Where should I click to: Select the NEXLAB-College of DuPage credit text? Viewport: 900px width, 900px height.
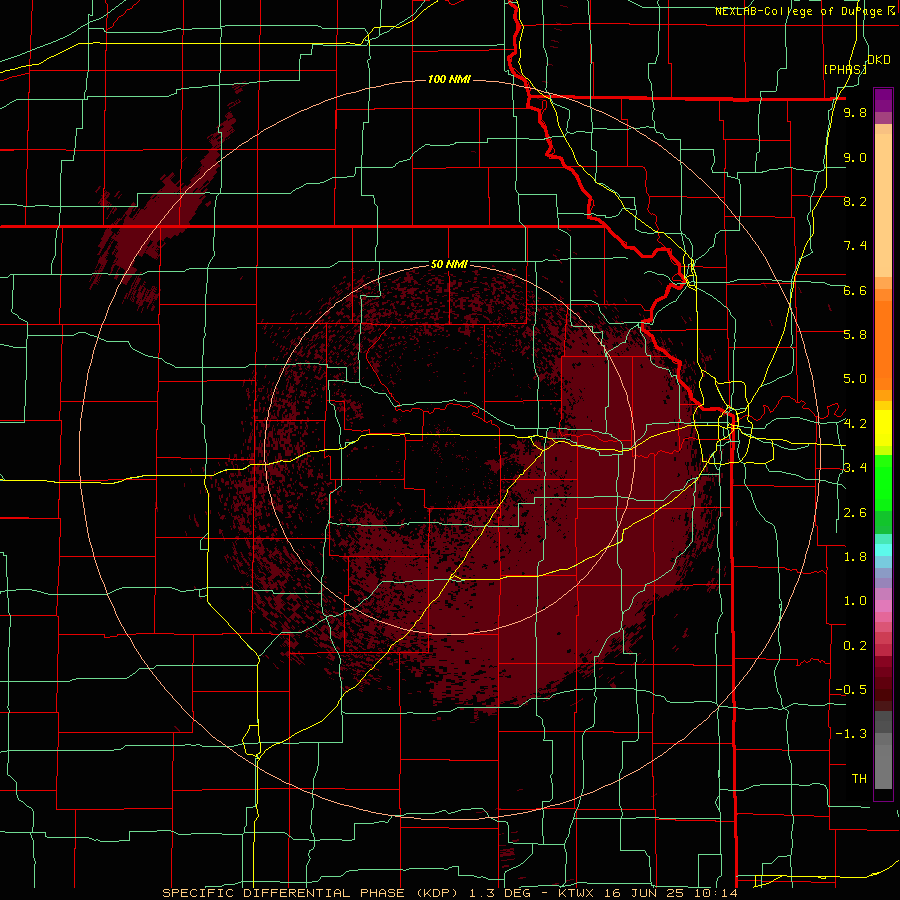click(800, 11)
